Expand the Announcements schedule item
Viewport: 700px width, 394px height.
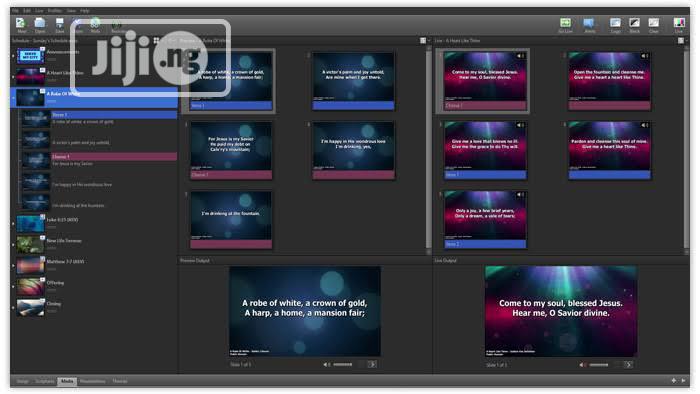coord(13,56)
